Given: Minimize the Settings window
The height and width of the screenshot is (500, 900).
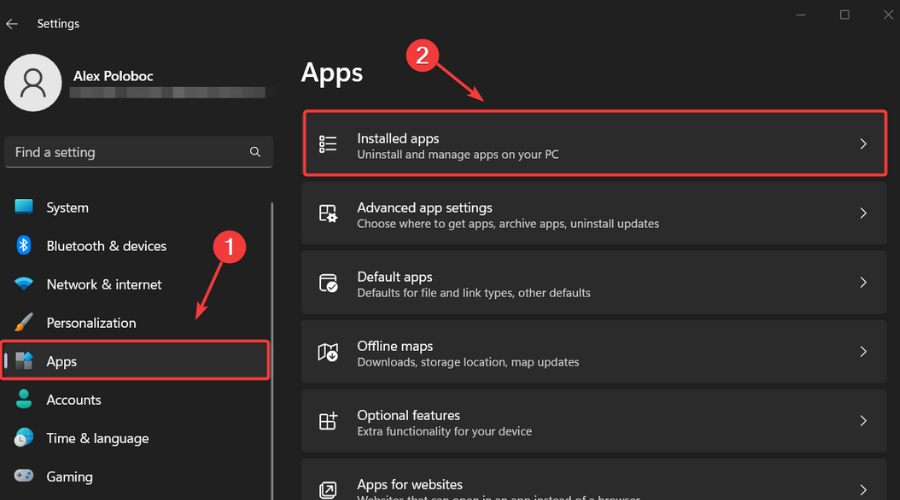Looking at the screenshot, I should tap(801, 15).
